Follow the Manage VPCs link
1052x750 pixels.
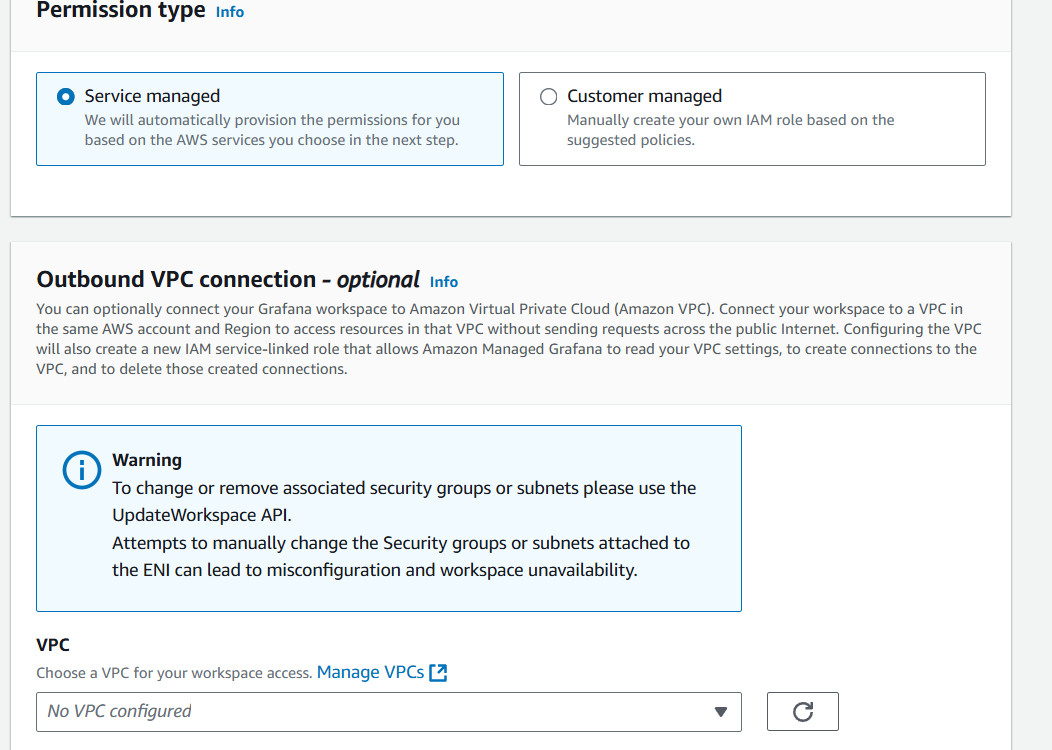click(370, 672)
